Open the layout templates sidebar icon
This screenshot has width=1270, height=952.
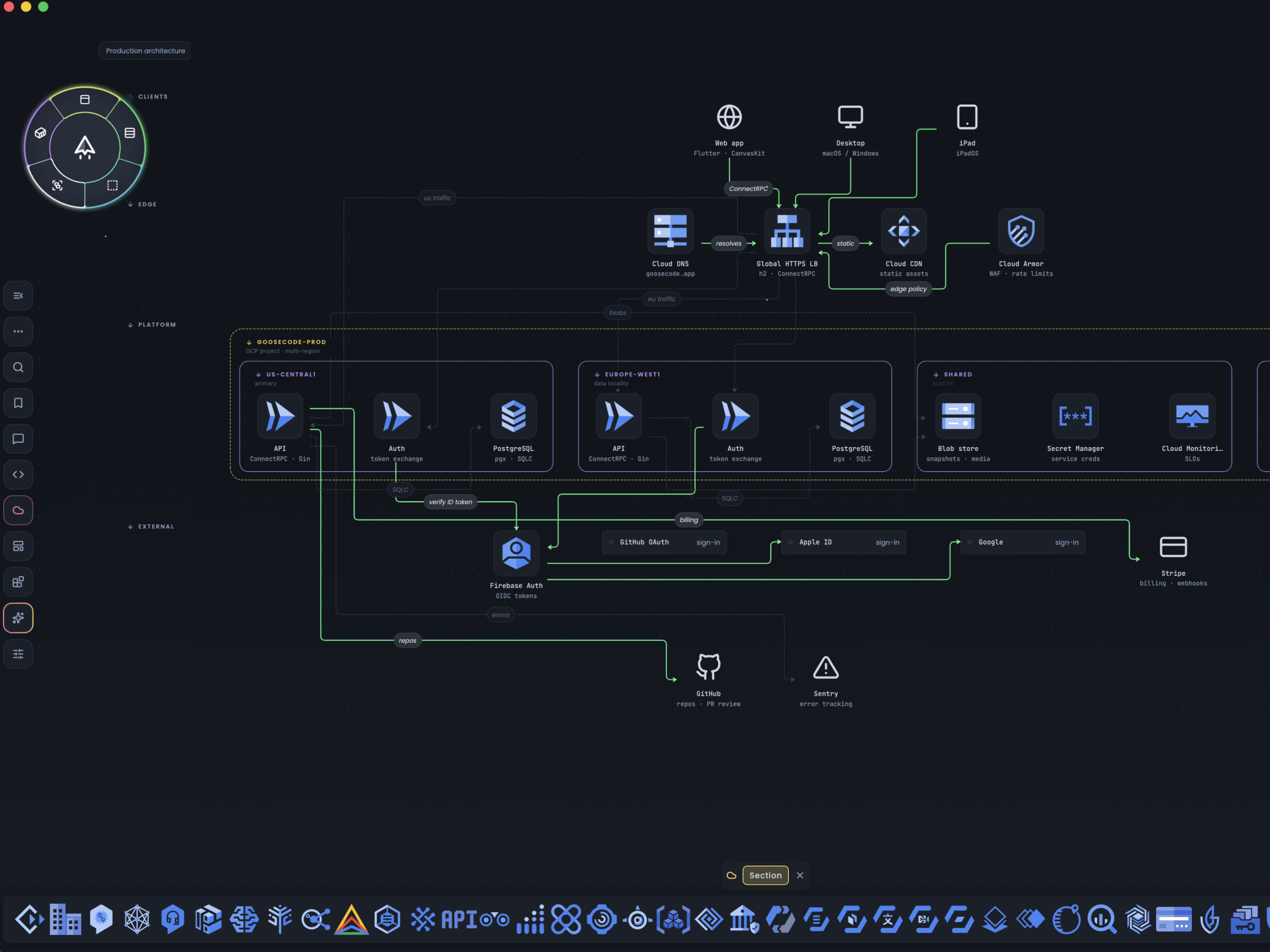(x=19, y=546)
